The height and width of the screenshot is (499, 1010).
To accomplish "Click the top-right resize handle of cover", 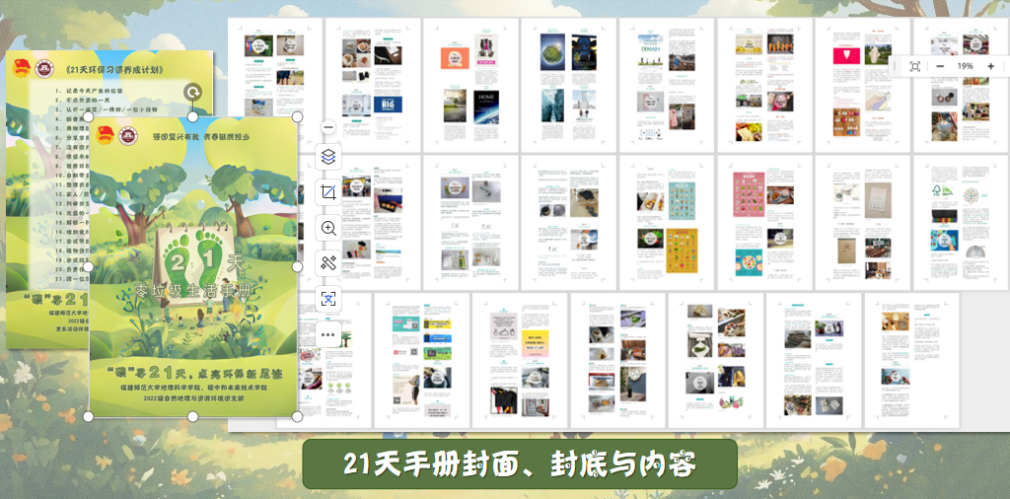I will point(297,118).
